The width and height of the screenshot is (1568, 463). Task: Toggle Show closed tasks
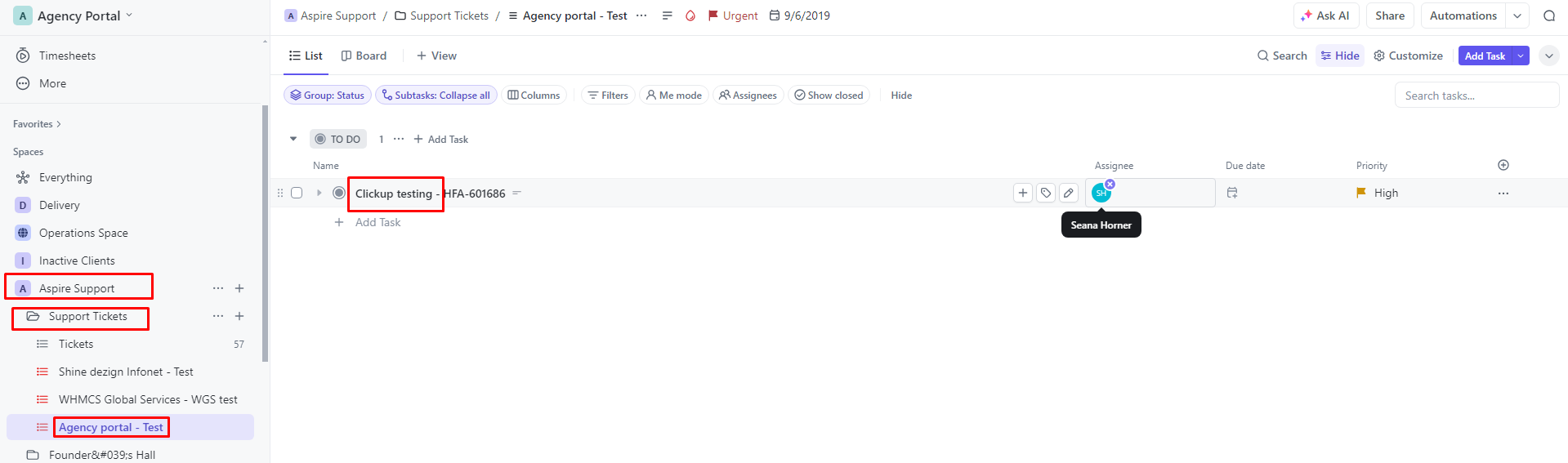(829, 96)
